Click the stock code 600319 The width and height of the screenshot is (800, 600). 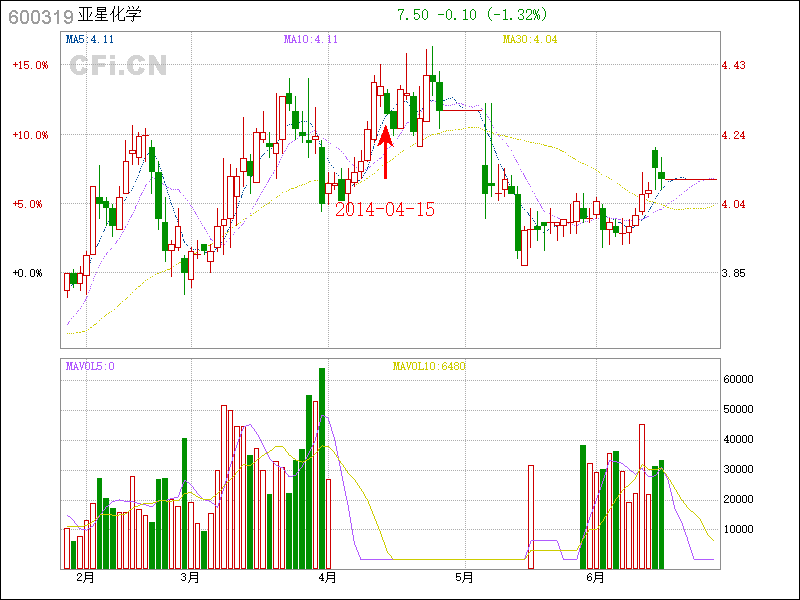point(41,17)
